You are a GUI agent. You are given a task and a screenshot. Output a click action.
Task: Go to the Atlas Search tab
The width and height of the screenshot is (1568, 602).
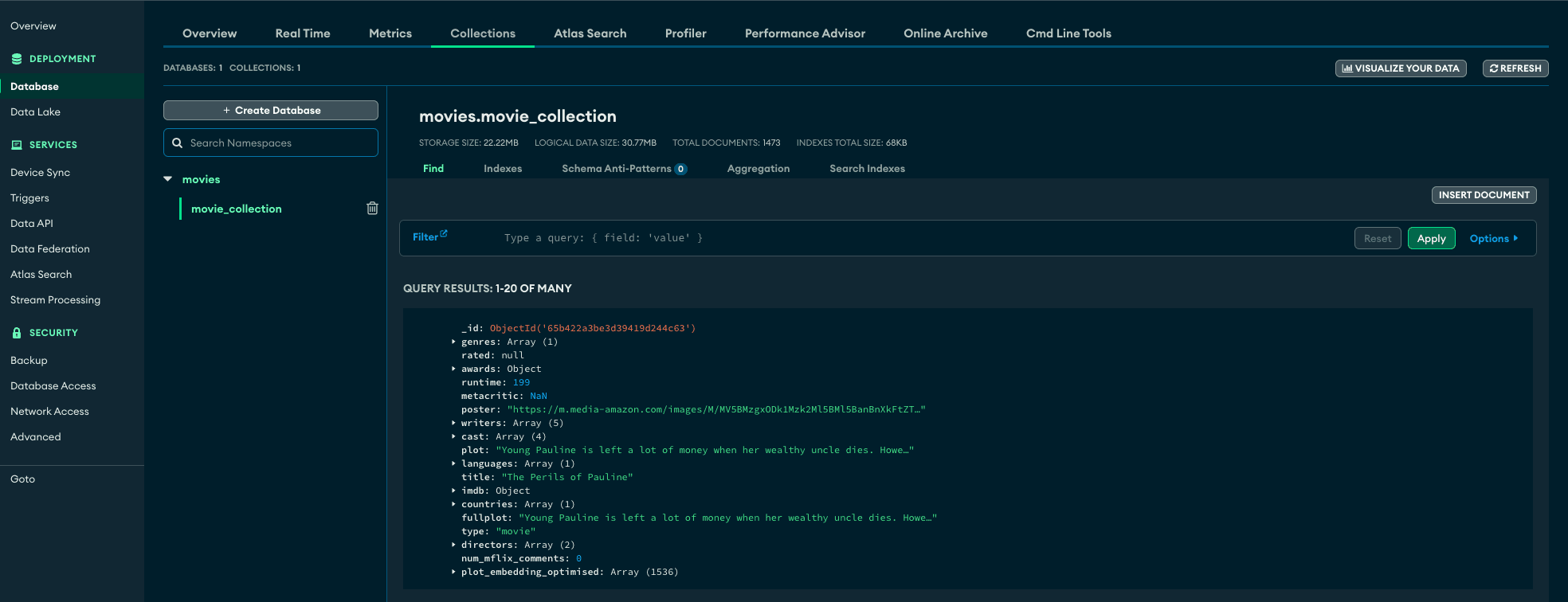(590, 33)
